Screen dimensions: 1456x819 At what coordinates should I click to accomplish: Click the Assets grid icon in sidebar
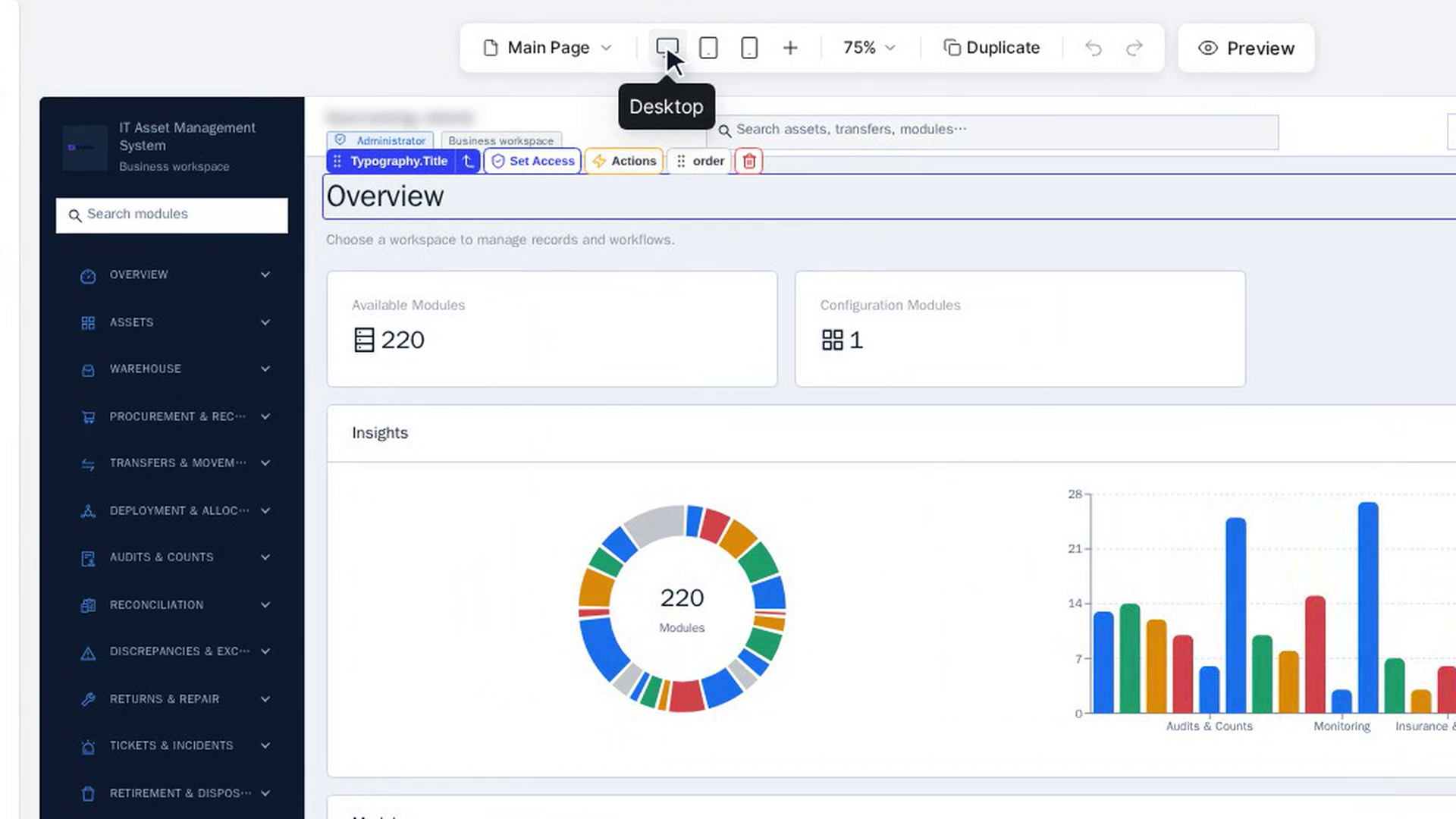(88, 323)
